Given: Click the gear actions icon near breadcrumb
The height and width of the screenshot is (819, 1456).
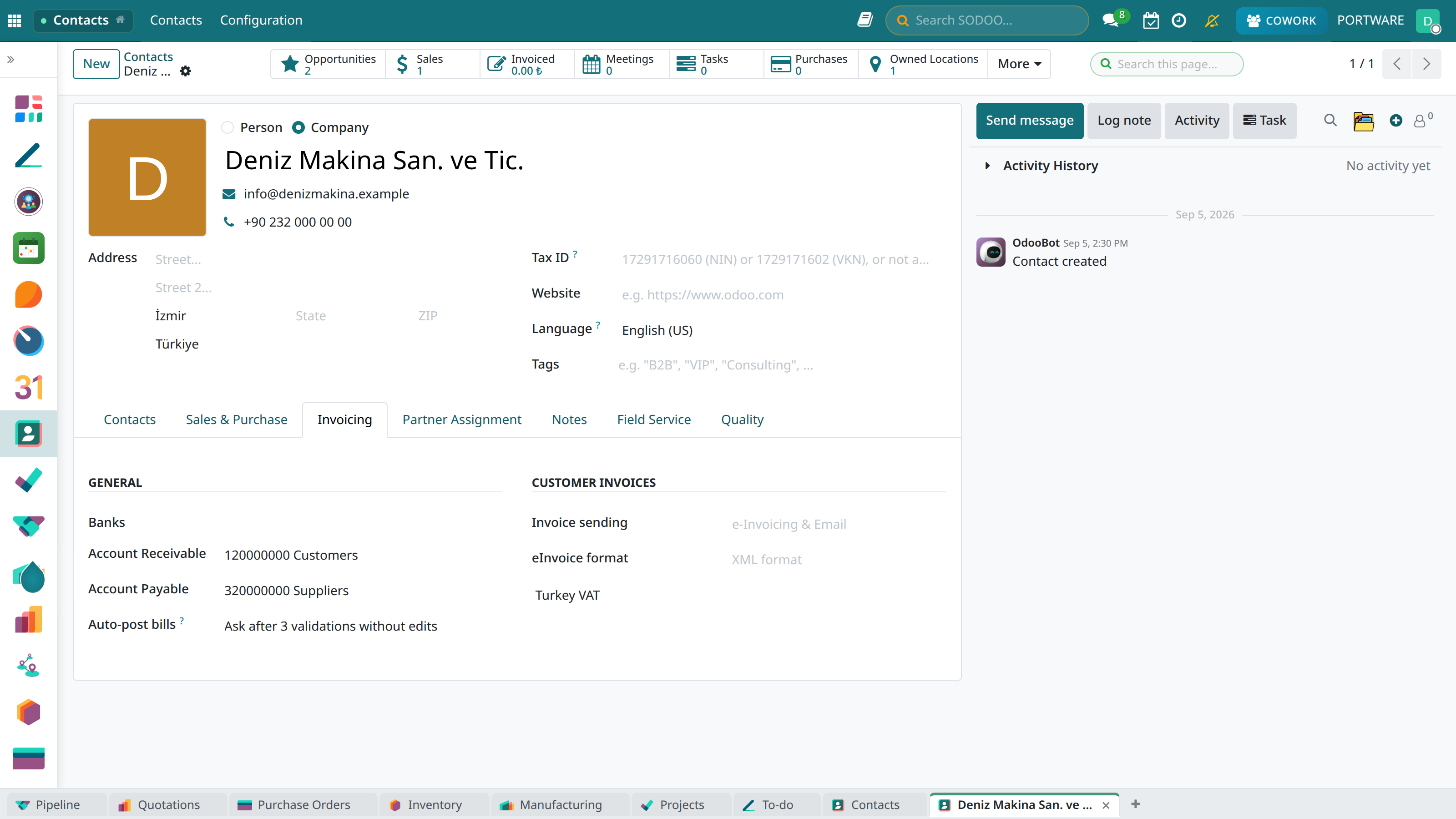Looking at the screenshot, I should click(185, 71).
